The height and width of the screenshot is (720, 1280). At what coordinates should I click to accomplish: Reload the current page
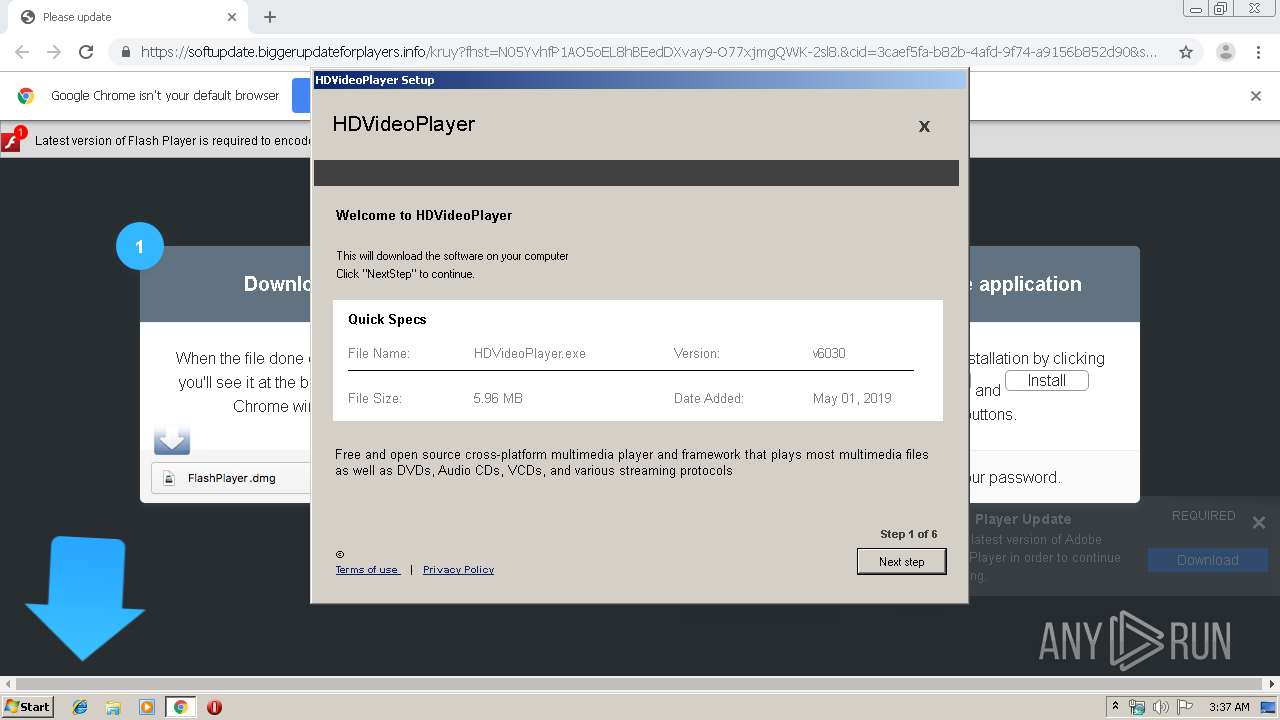(86, 52)
